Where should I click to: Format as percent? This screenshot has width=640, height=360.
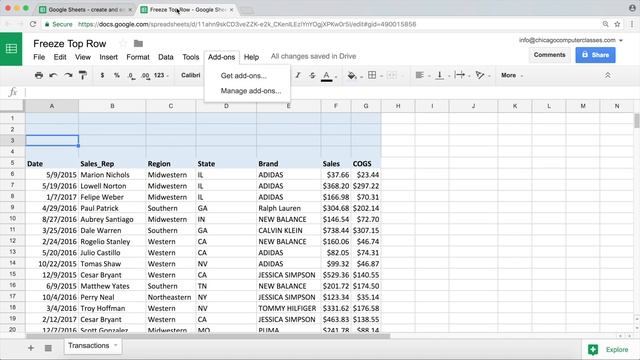click(117, 75)
